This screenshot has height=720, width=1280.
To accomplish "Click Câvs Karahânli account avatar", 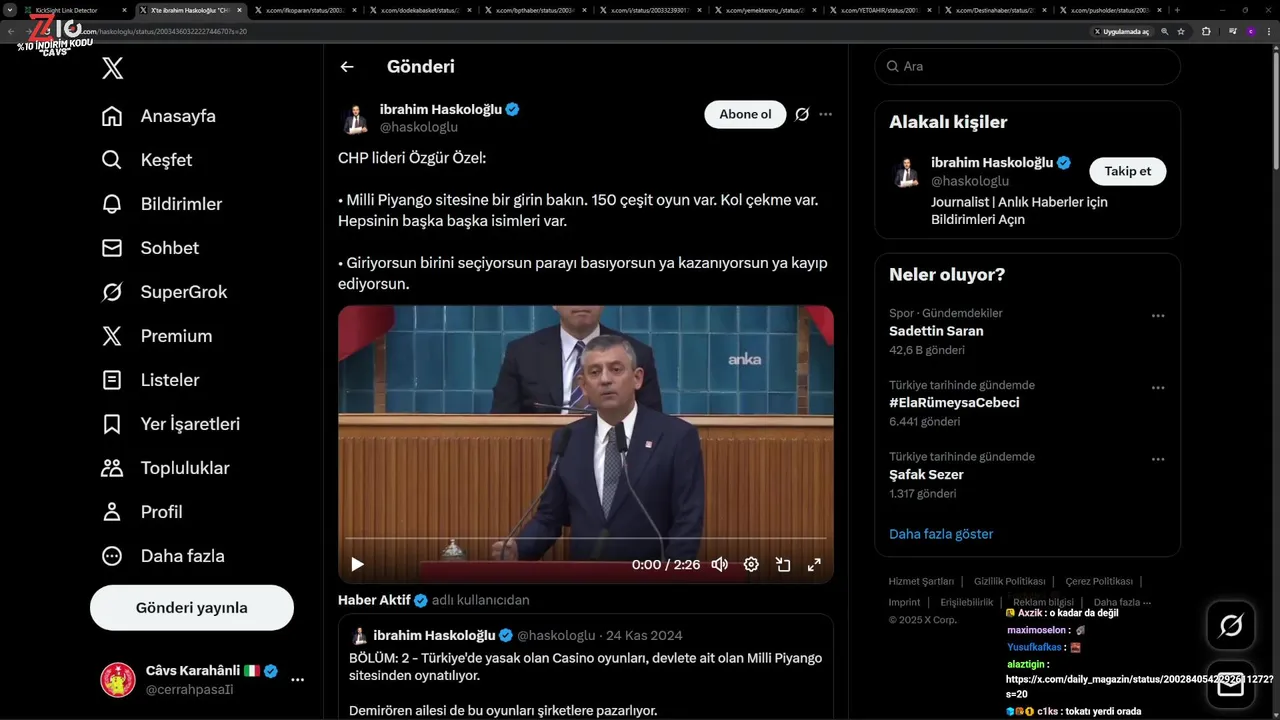I will pyautogui.click(x=118, y=680).
